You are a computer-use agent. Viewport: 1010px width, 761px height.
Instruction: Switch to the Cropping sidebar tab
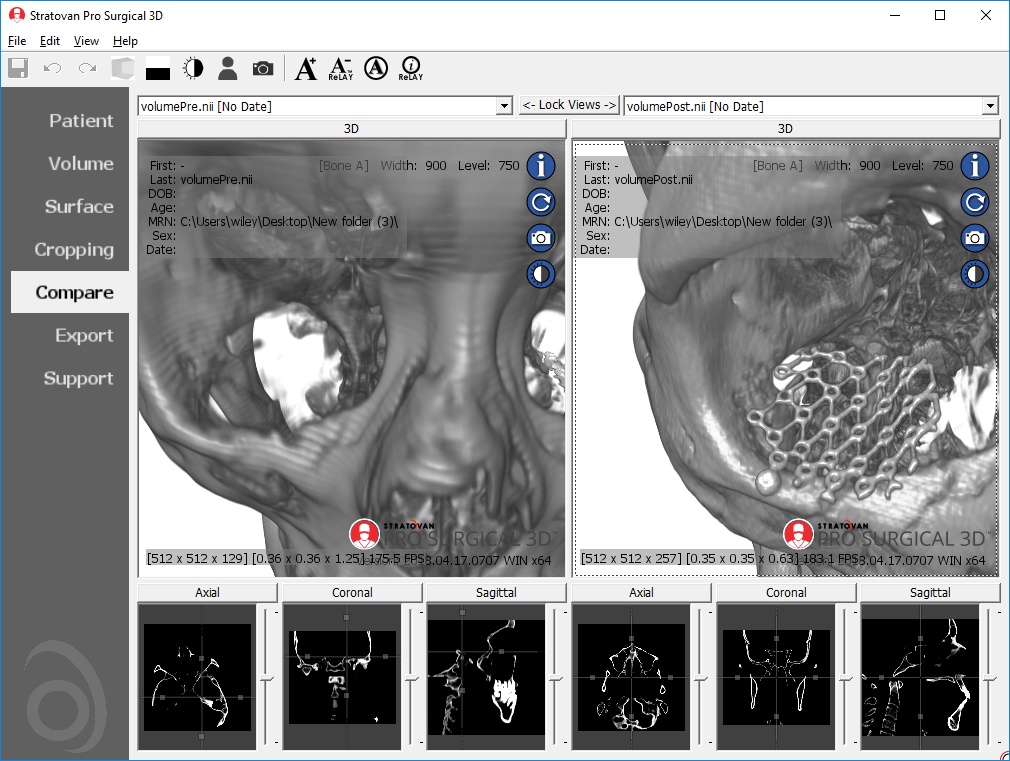[78, 249]
